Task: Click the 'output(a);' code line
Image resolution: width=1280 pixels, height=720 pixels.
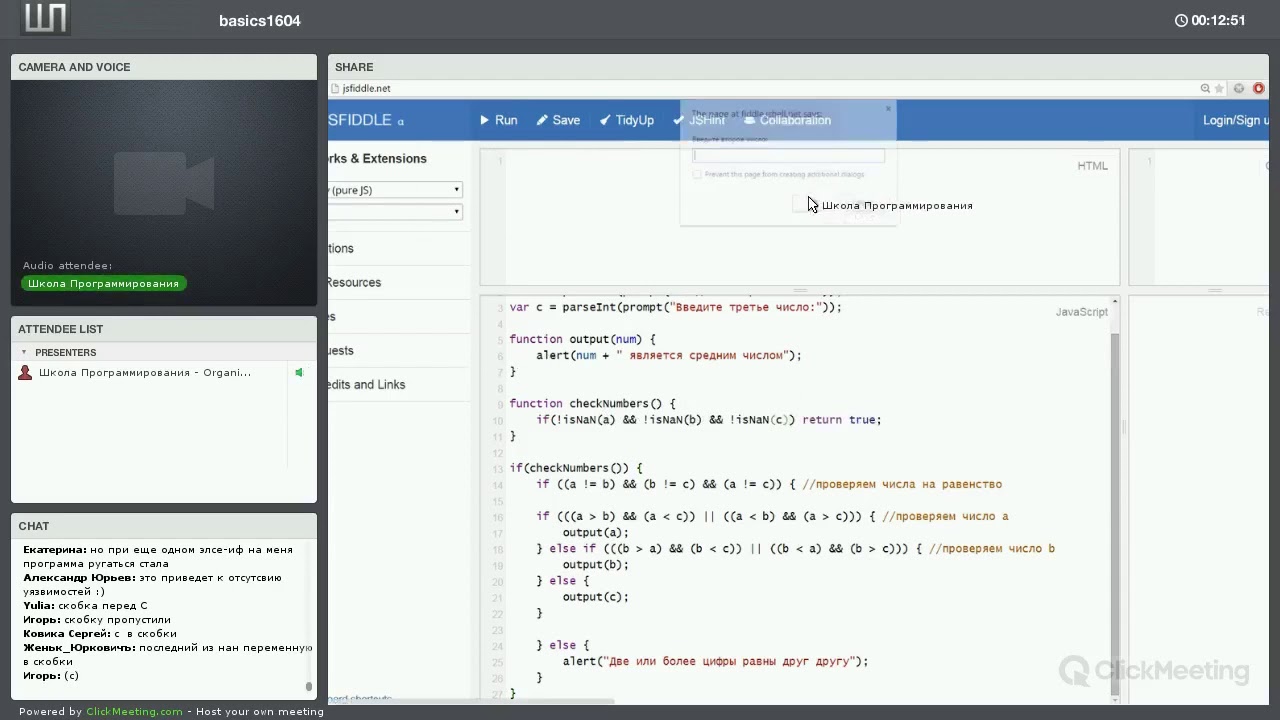Action: (x=595, y=532)
